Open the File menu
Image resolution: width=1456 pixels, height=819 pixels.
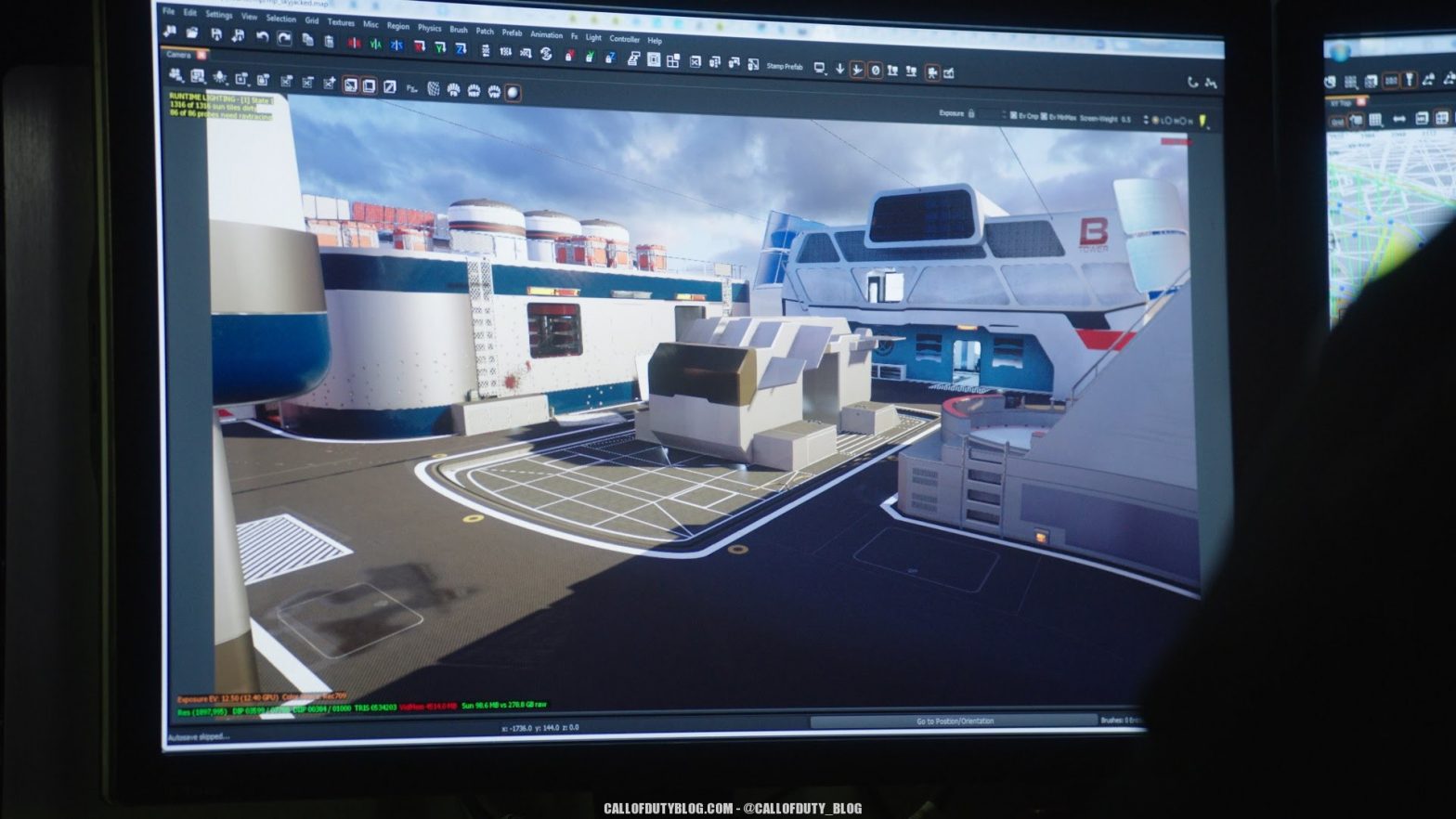coord(168,11)
